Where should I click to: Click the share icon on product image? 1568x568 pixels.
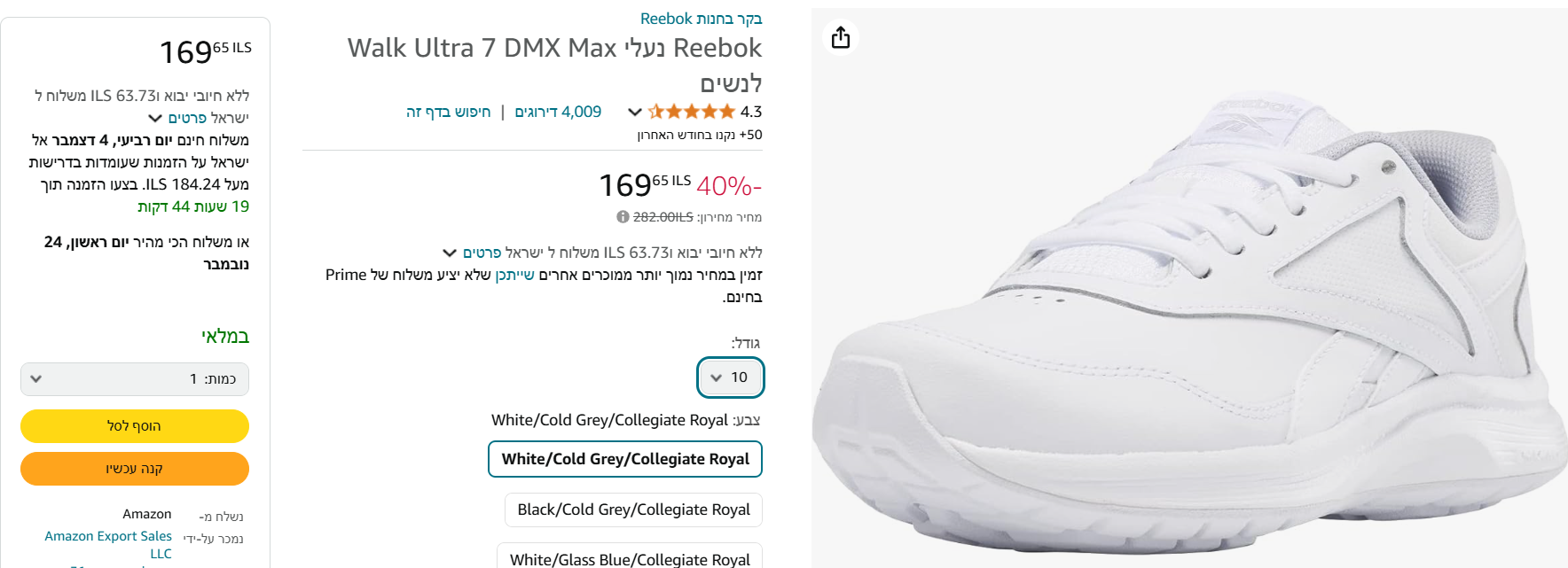point(841,37)
